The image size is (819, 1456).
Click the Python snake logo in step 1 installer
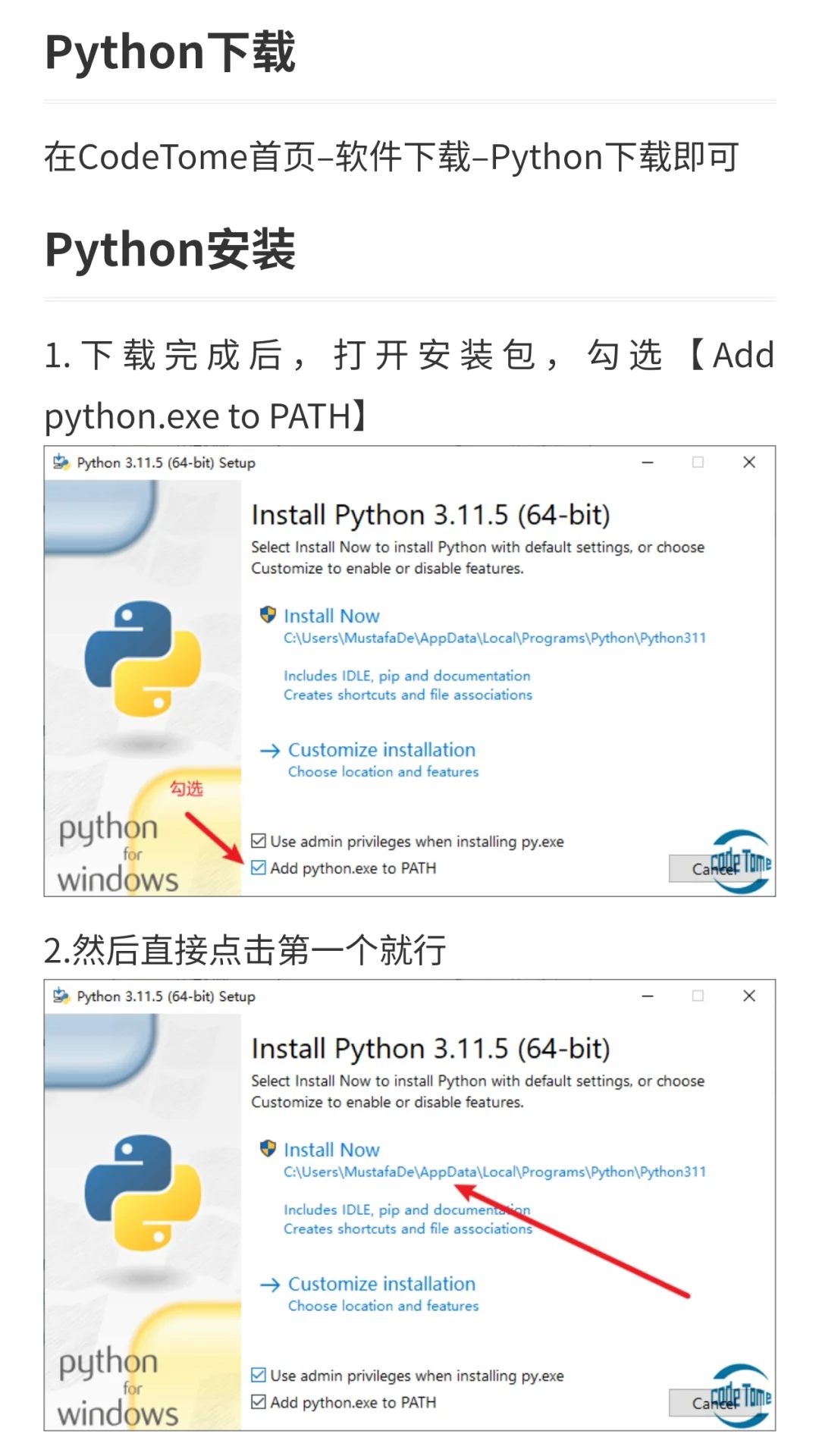click(x=143, y=658)
